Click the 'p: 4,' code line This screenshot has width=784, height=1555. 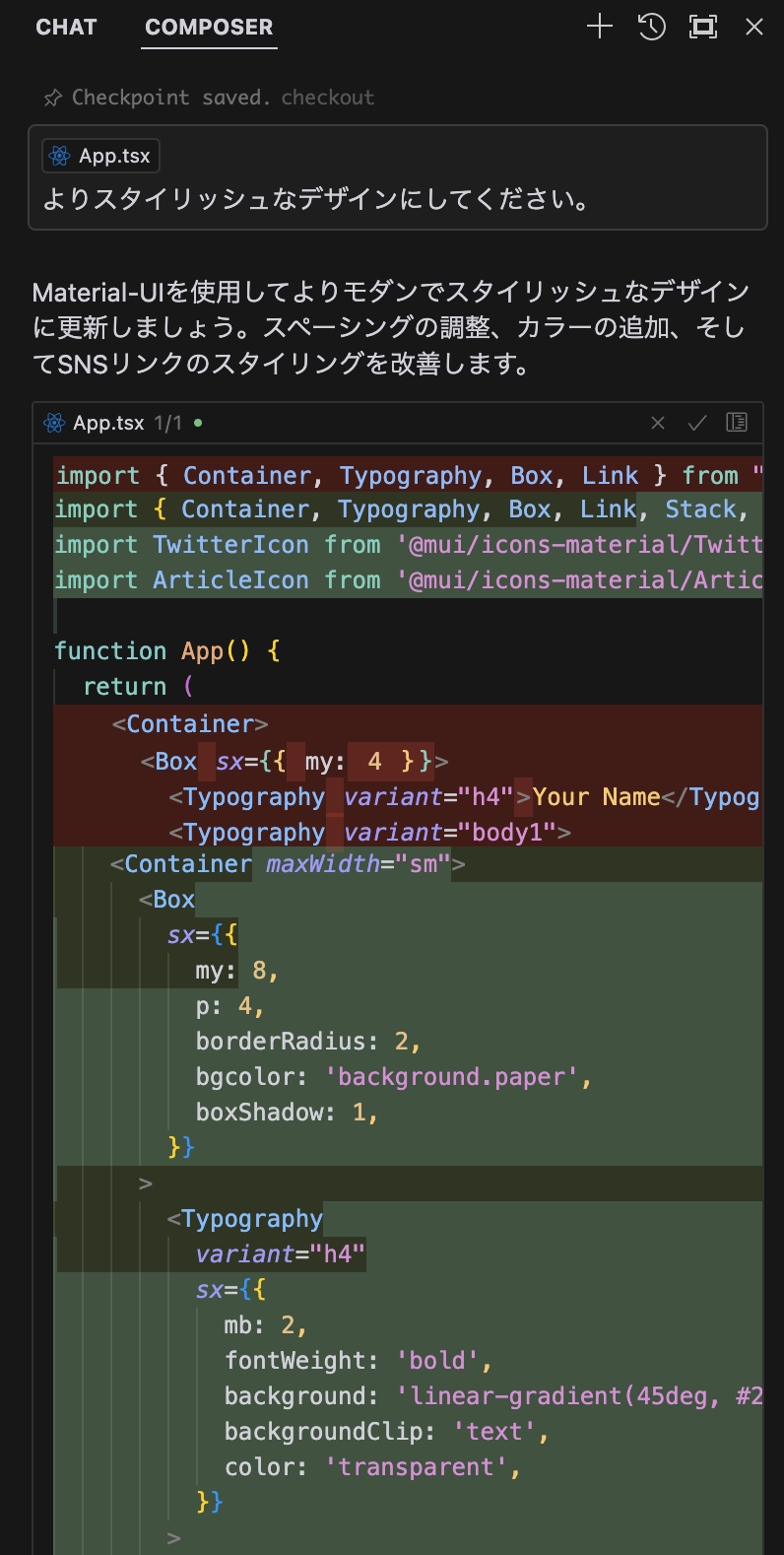coord(230,1006)
